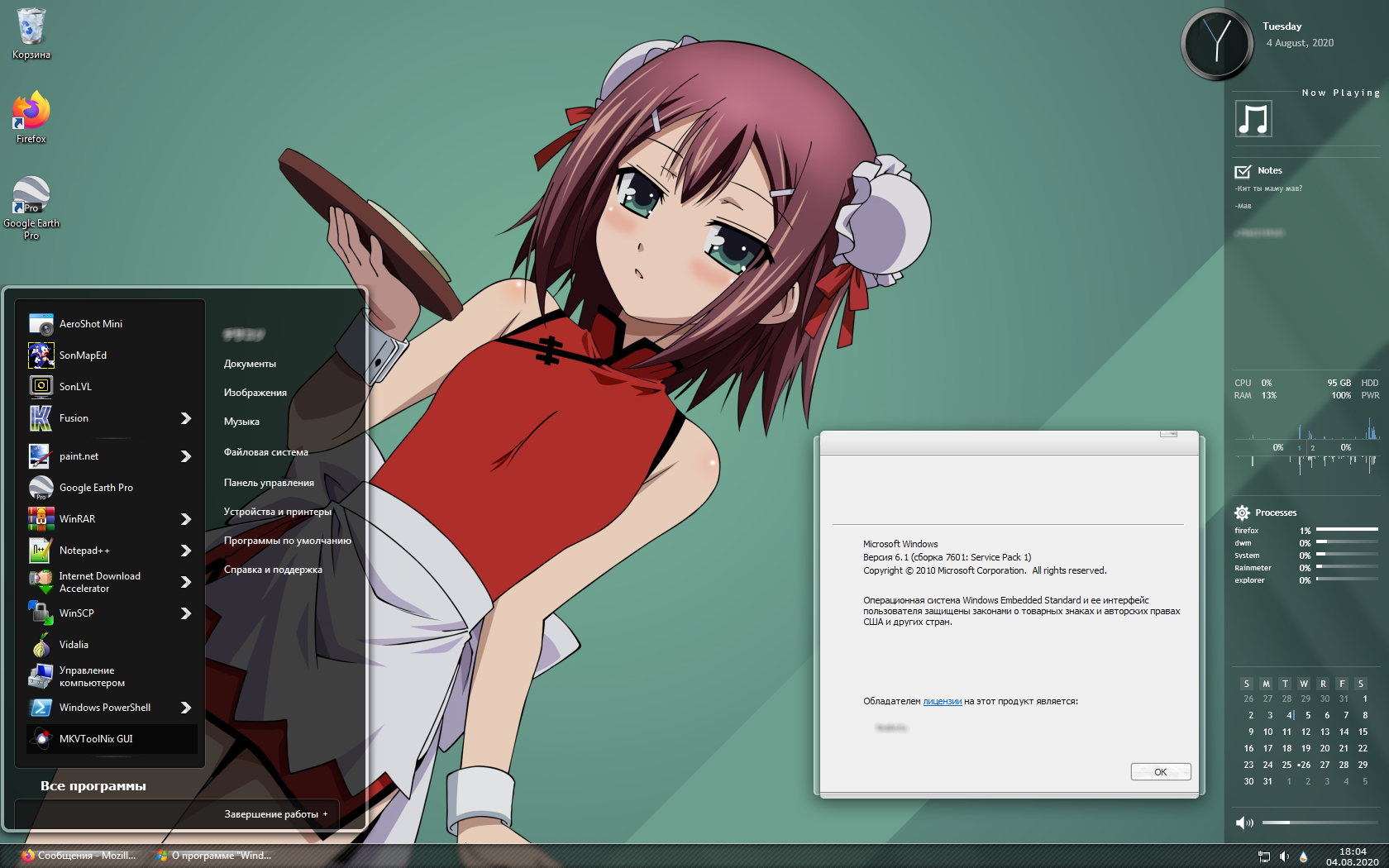Open the лицензии link in the dialog

click(x=943, y=701)
